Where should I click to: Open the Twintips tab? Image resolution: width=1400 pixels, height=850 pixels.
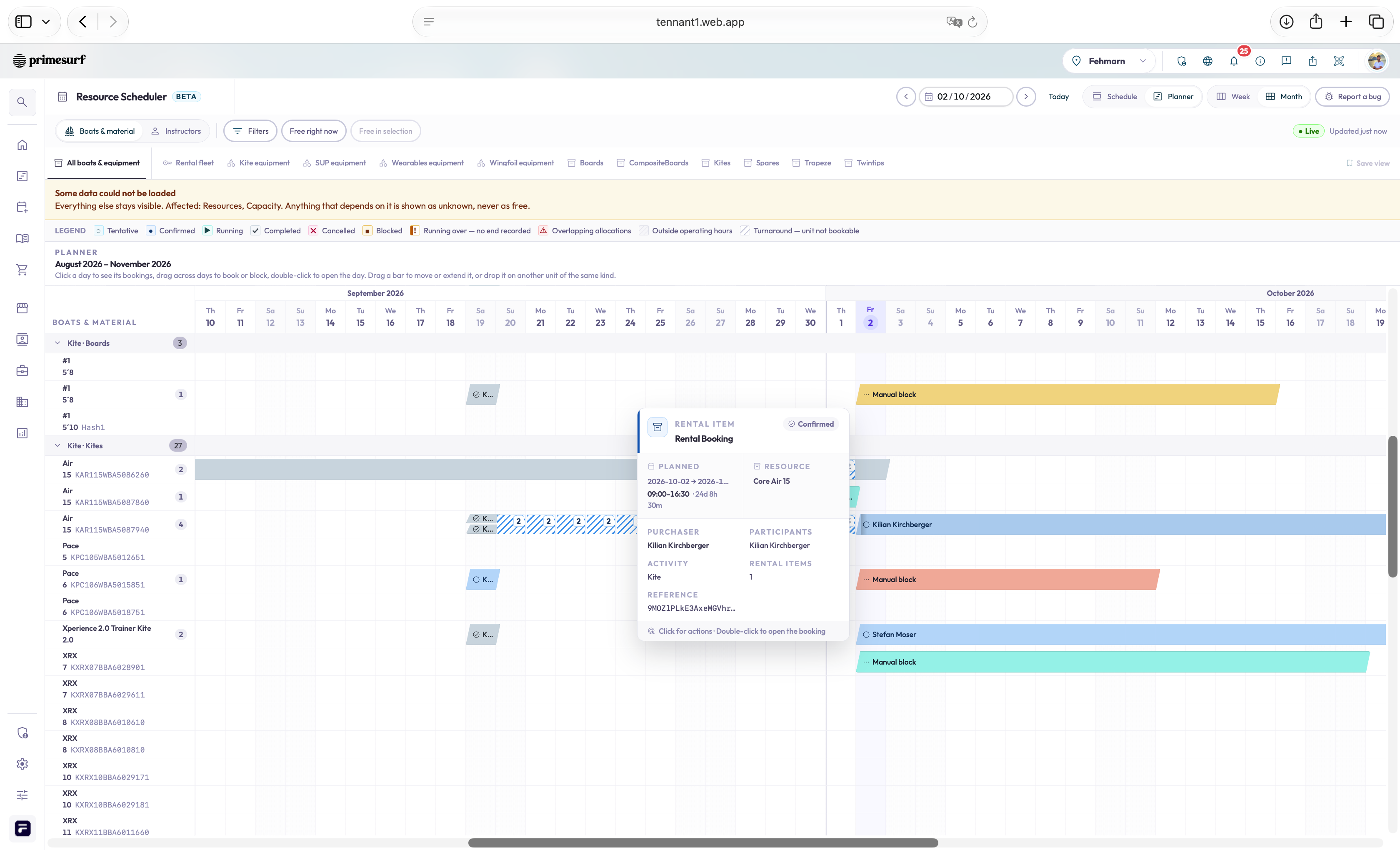click(x=864, y=163)
